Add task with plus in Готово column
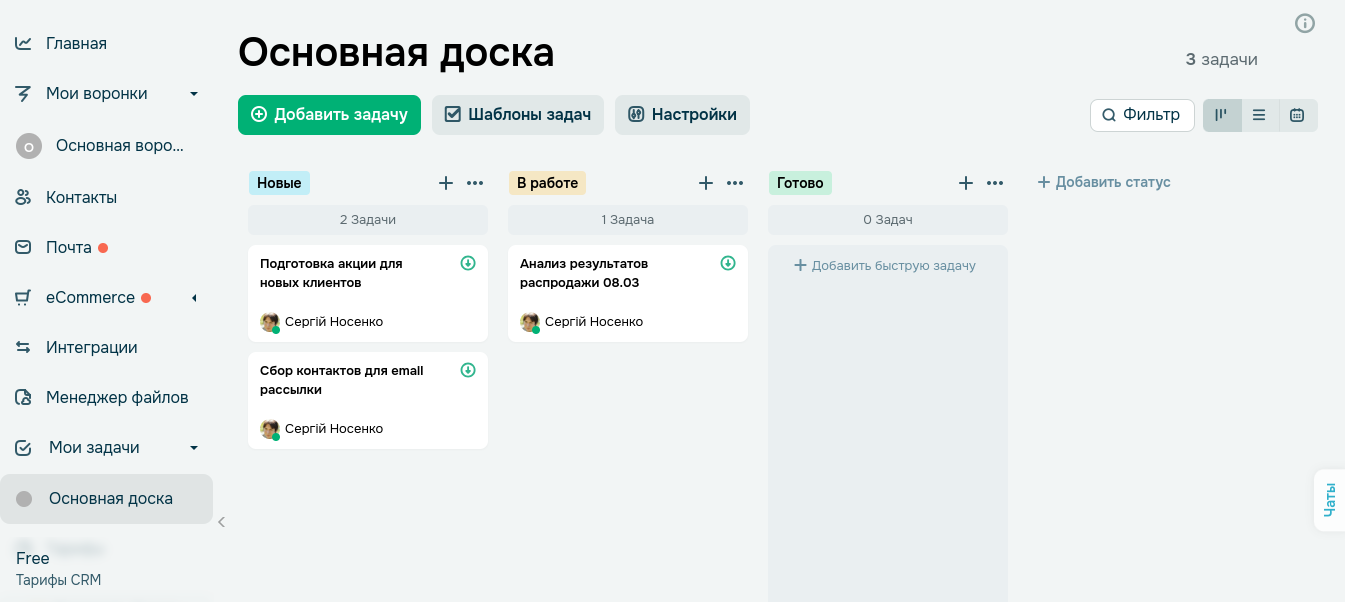 click(966, 183)
